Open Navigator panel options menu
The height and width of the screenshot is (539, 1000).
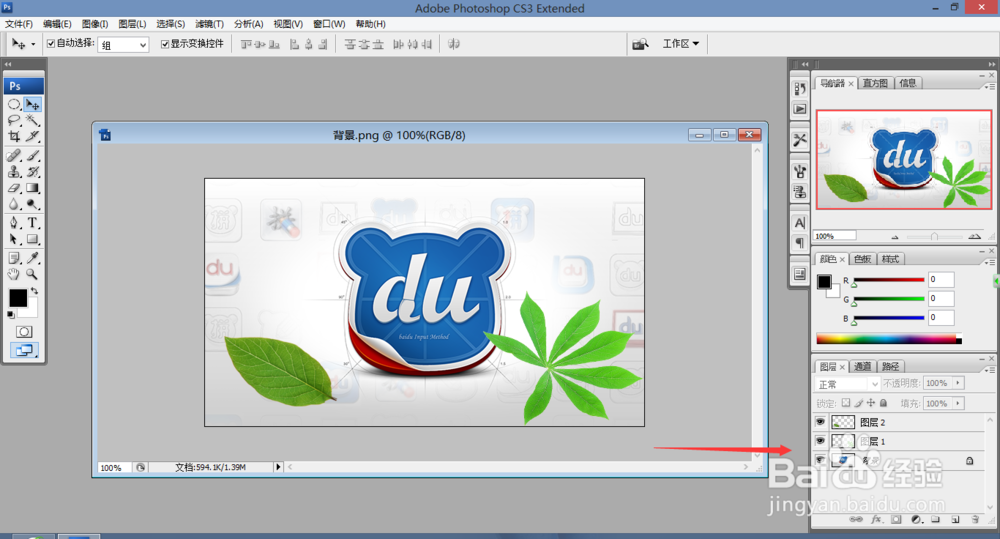pyautogui.click(x=989, y=86)
